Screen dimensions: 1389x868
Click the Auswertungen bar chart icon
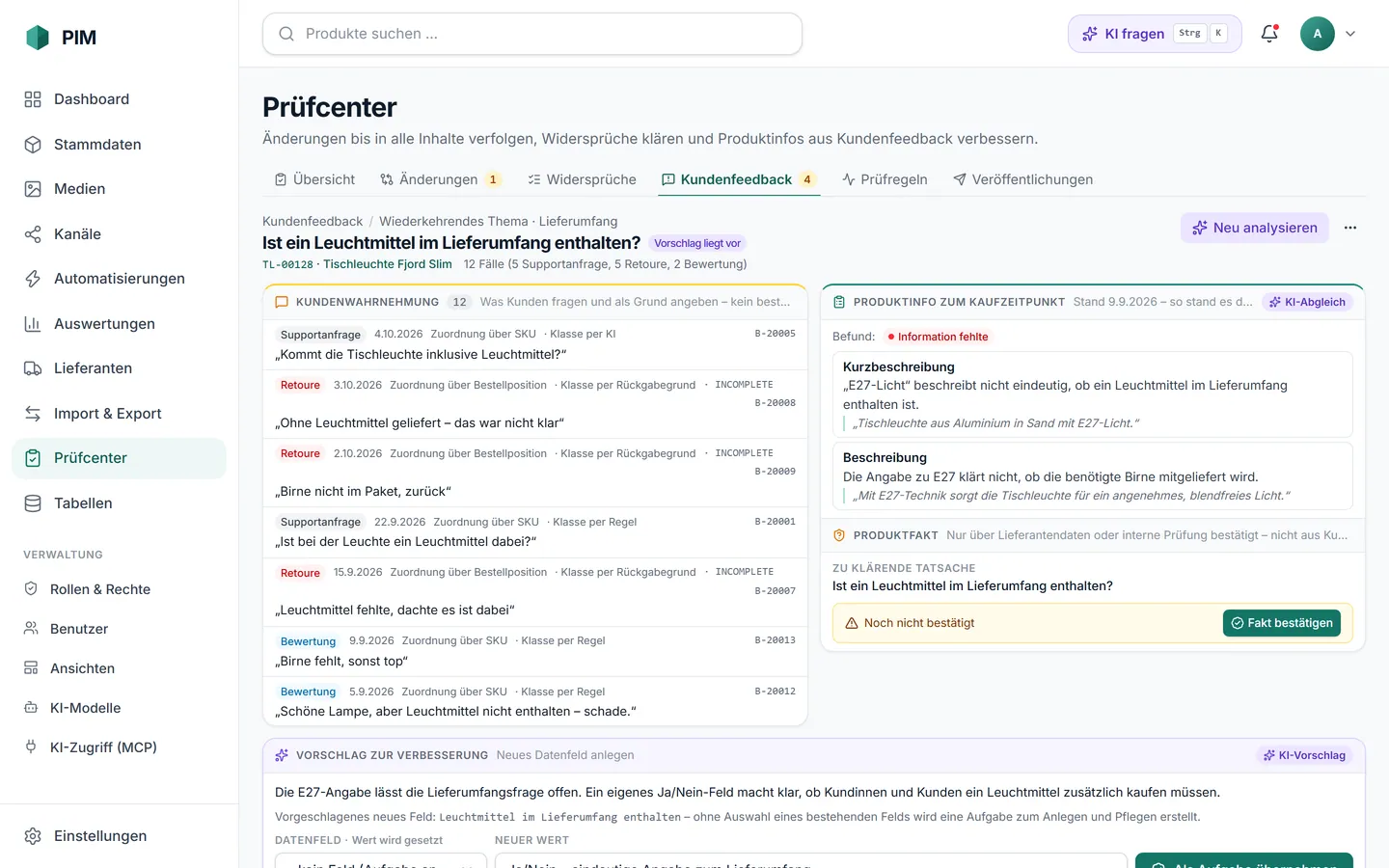pyautogui.click(x=33, y=324)
